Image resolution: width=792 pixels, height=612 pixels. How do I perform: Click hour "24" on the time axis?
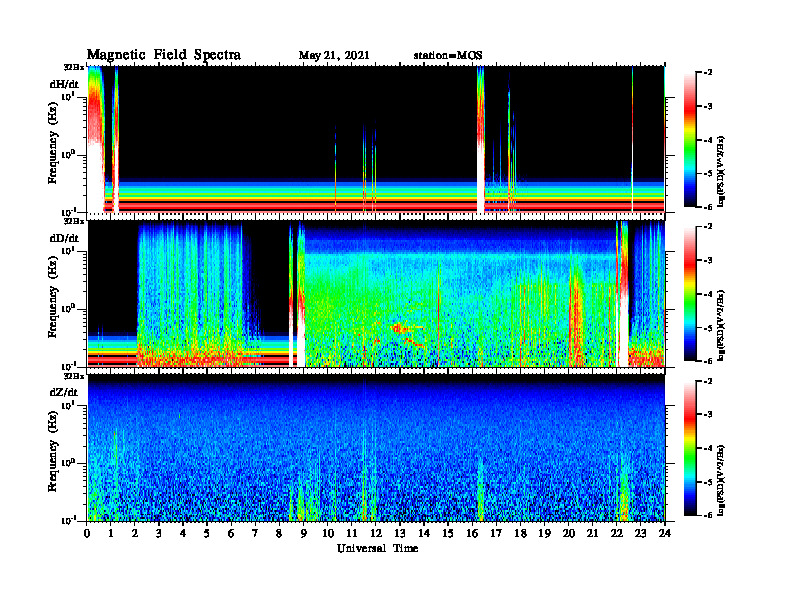point(665,534)
